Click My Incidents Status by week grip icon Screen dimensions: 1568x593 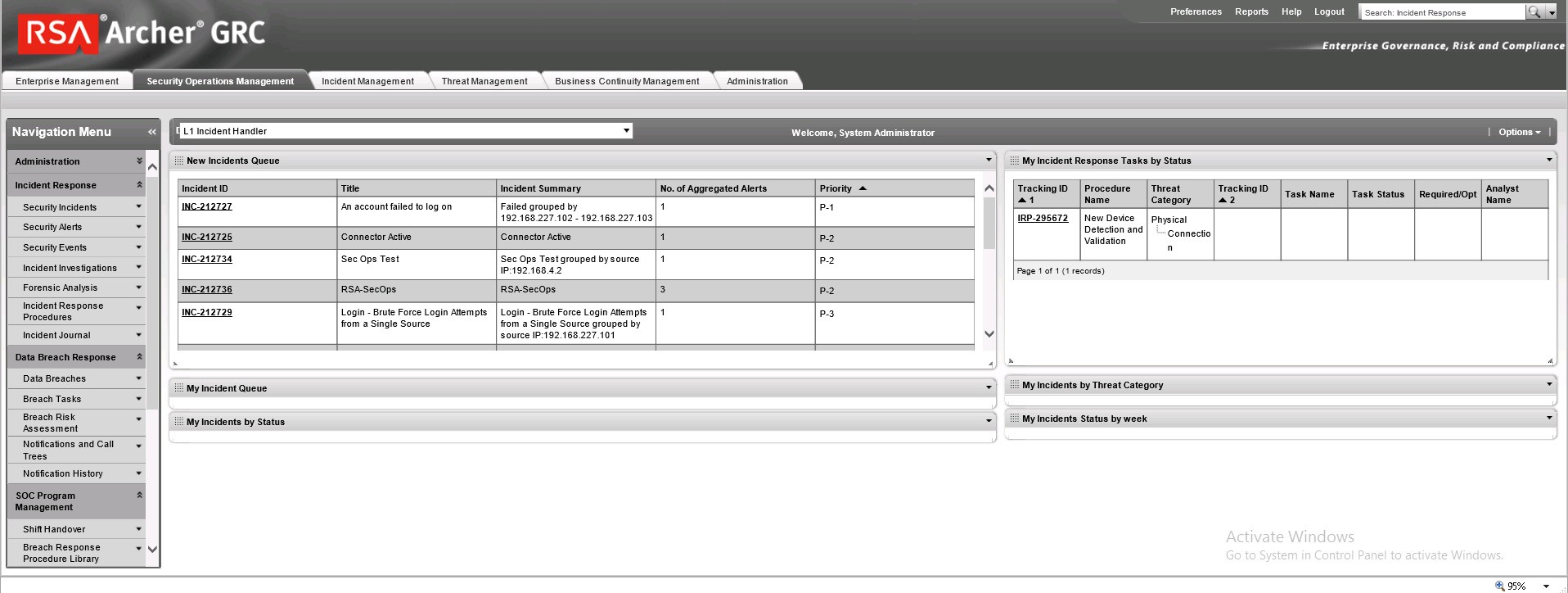[x=1014, y=419]
